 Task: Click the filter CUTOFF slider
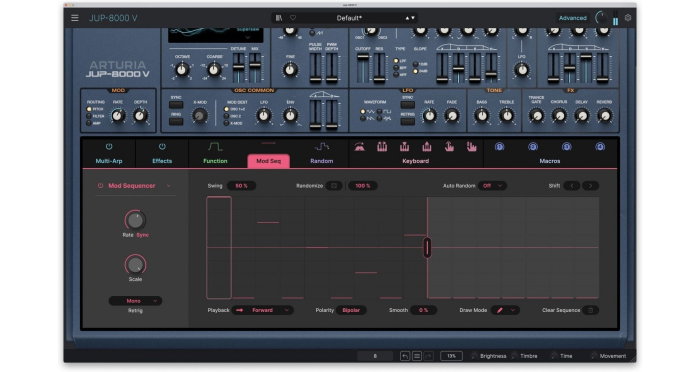tap(363, 67)
